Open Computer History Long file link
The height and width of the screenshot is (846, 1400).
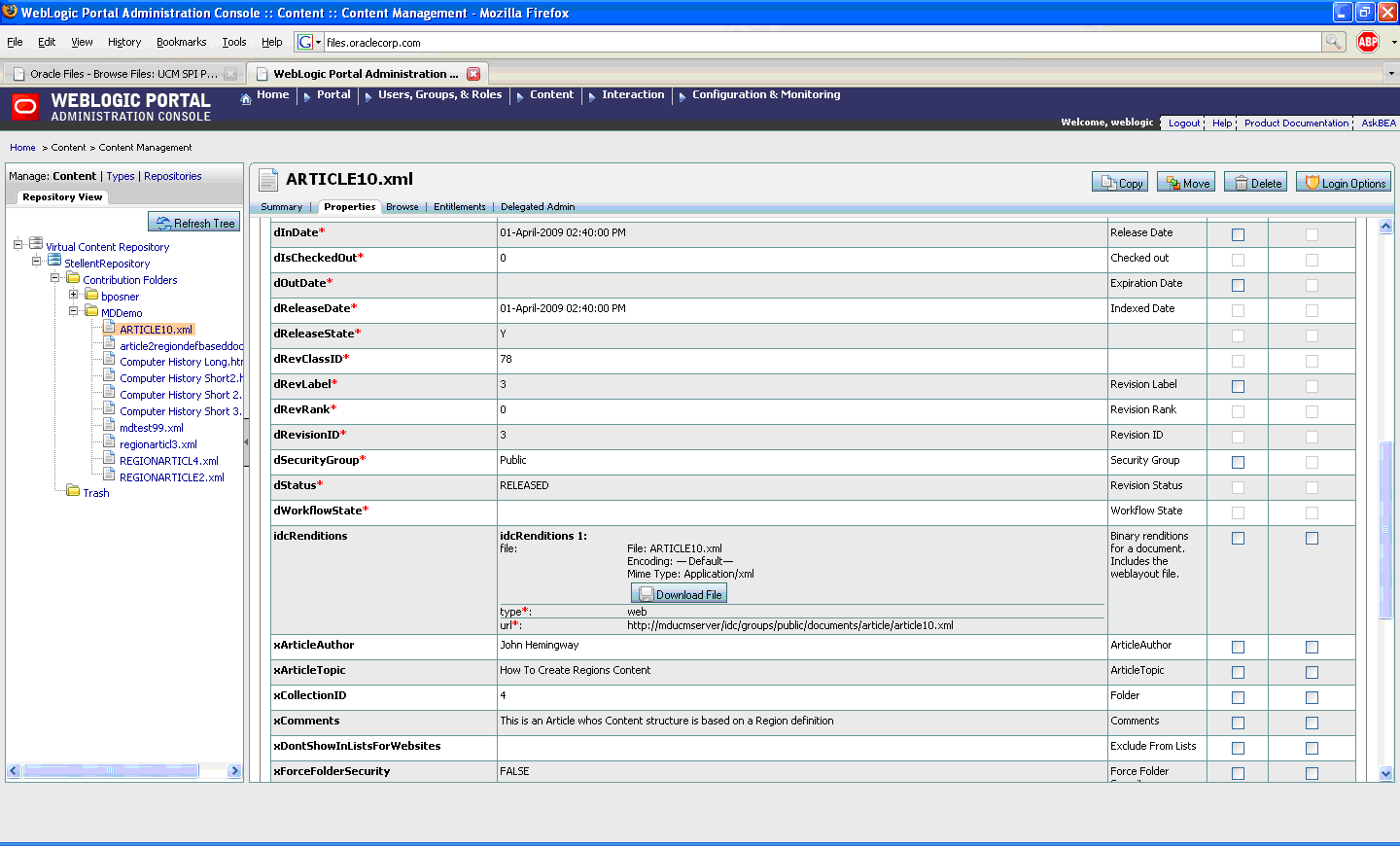point(182,362)
